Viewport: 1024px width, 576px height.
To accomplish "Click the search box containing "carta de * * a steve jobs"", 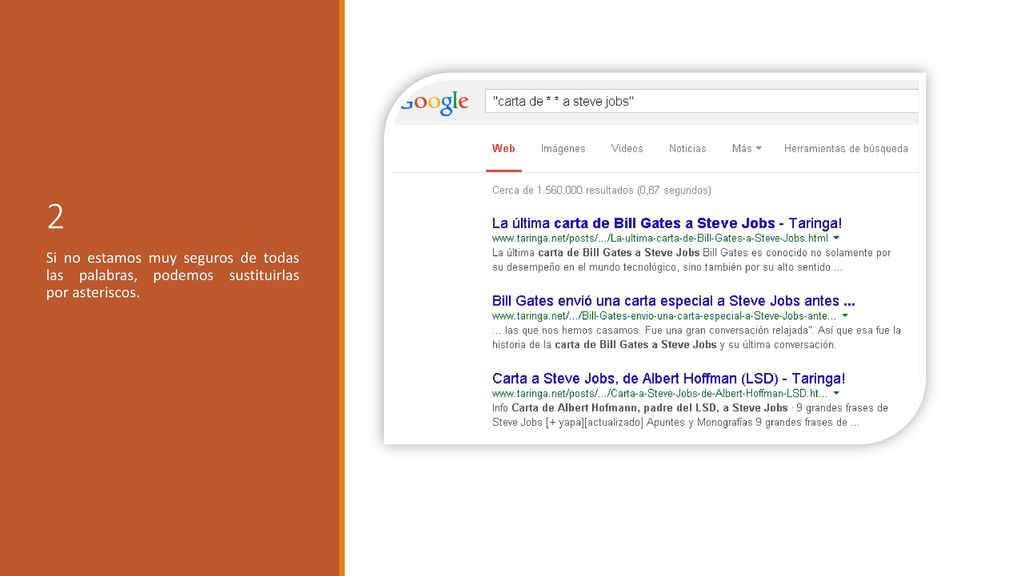I will tap(702, 101).
